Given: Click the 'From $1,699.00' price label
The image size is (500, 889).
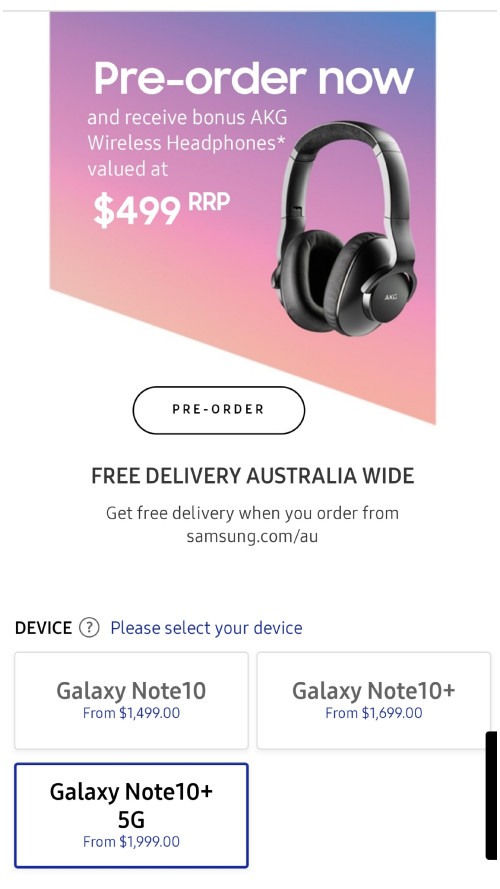Looking at the screenshot, I should point(374,713).
